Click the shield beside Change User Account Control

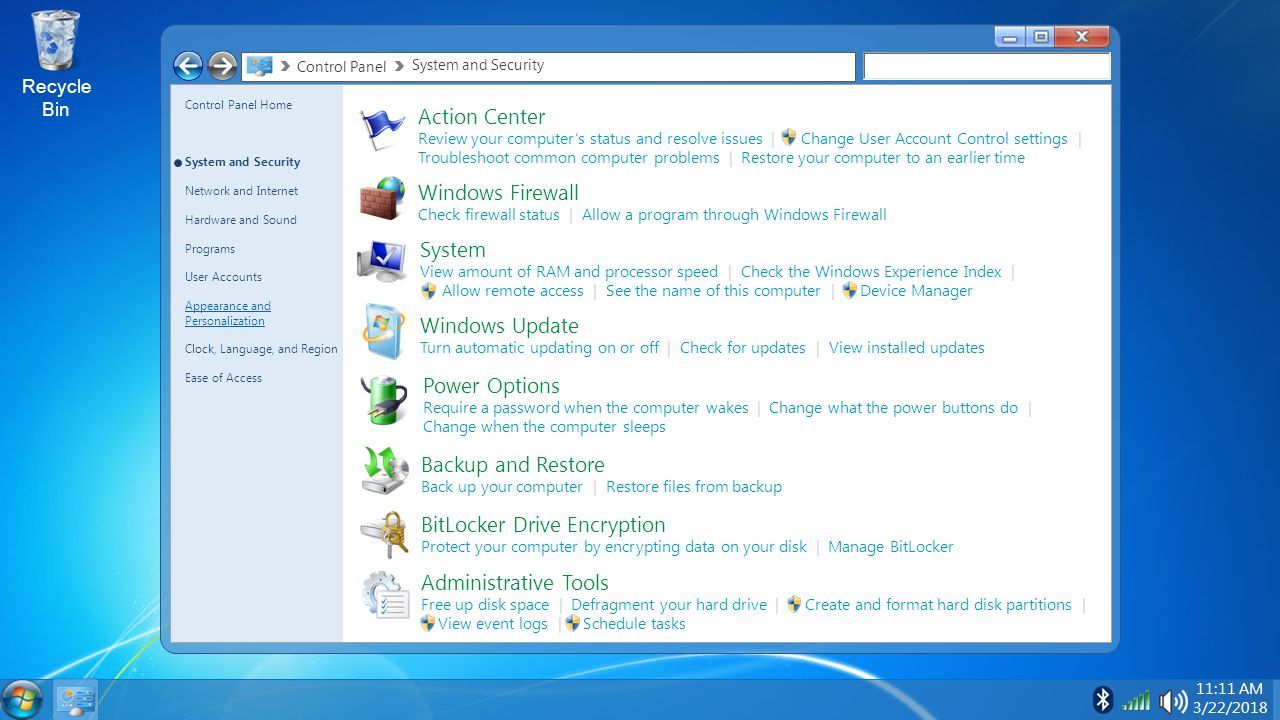(x=789, y=138)
